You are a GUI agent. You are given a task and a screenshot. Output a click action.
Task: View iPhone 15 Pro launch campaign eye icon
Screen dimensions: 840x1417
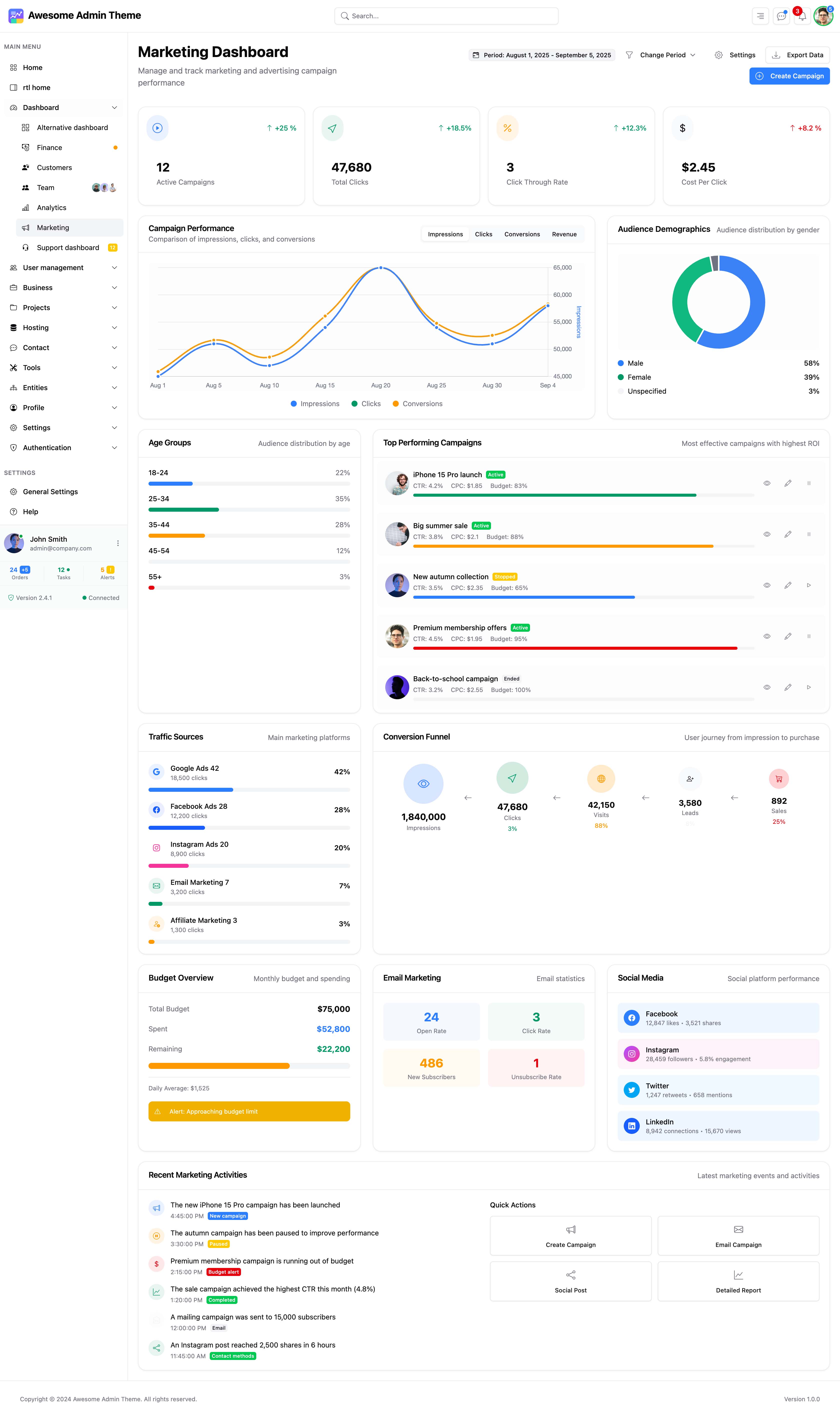click(x=766, y=483)
